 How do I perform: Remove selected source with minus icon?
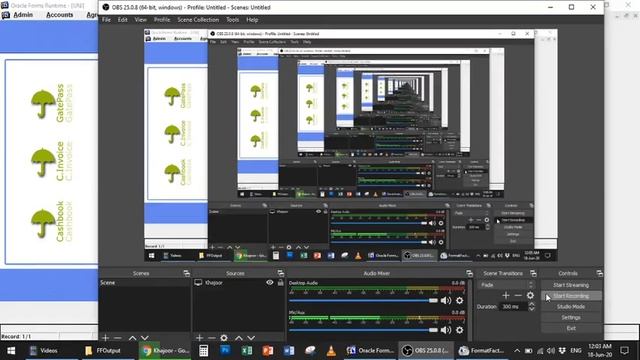(211, 338)
